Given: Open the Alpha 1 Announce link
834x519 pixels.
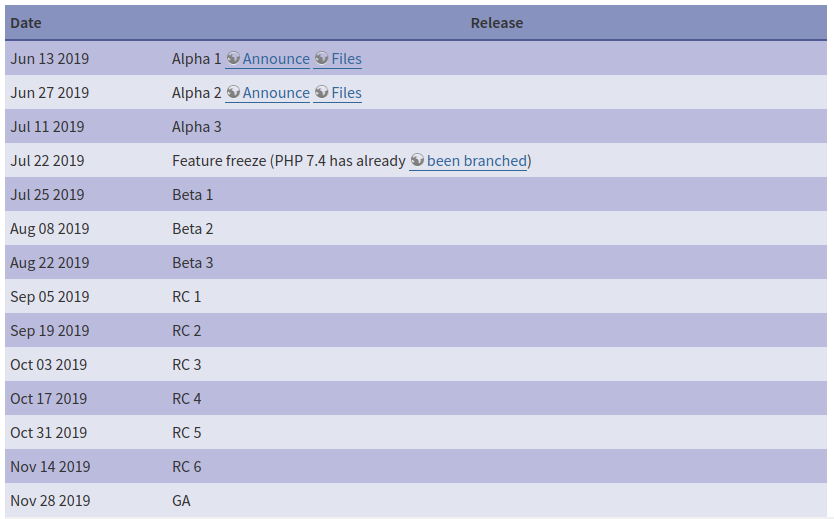Looking at the screenshot, I should [x=276, y=59].
